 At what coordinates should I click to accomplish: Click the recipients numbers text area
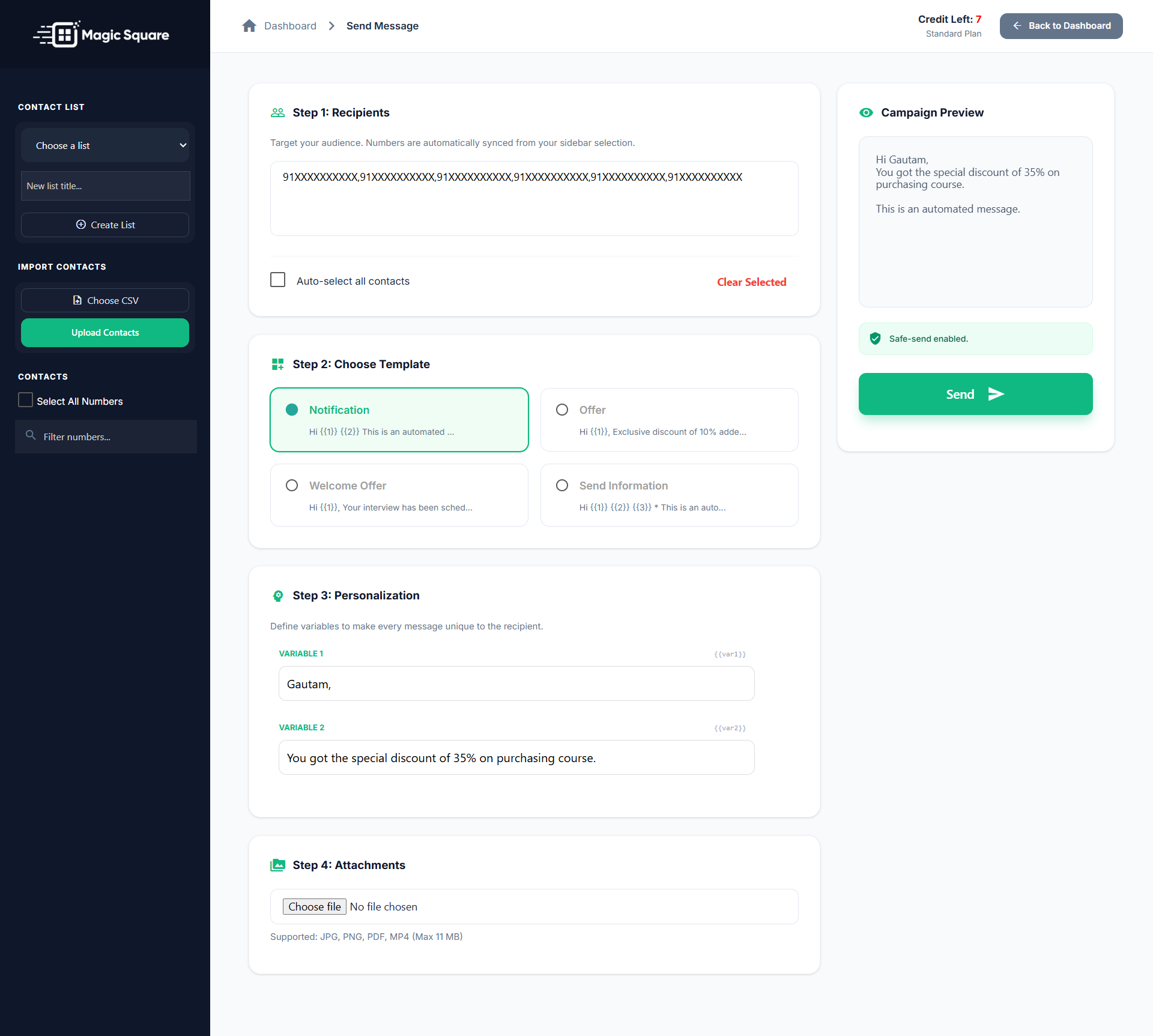coord(534,198)
